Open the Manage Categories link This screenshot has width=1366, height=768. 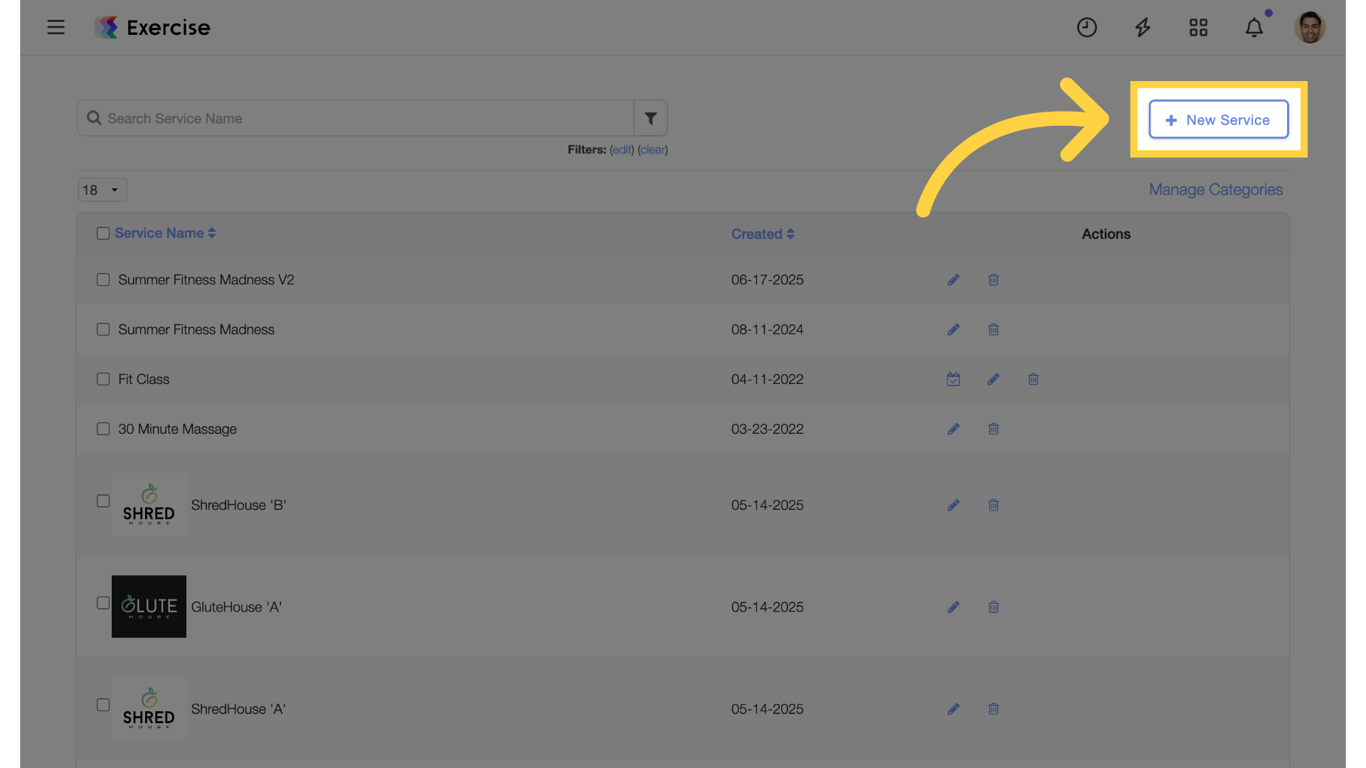tap(1216, 190)
